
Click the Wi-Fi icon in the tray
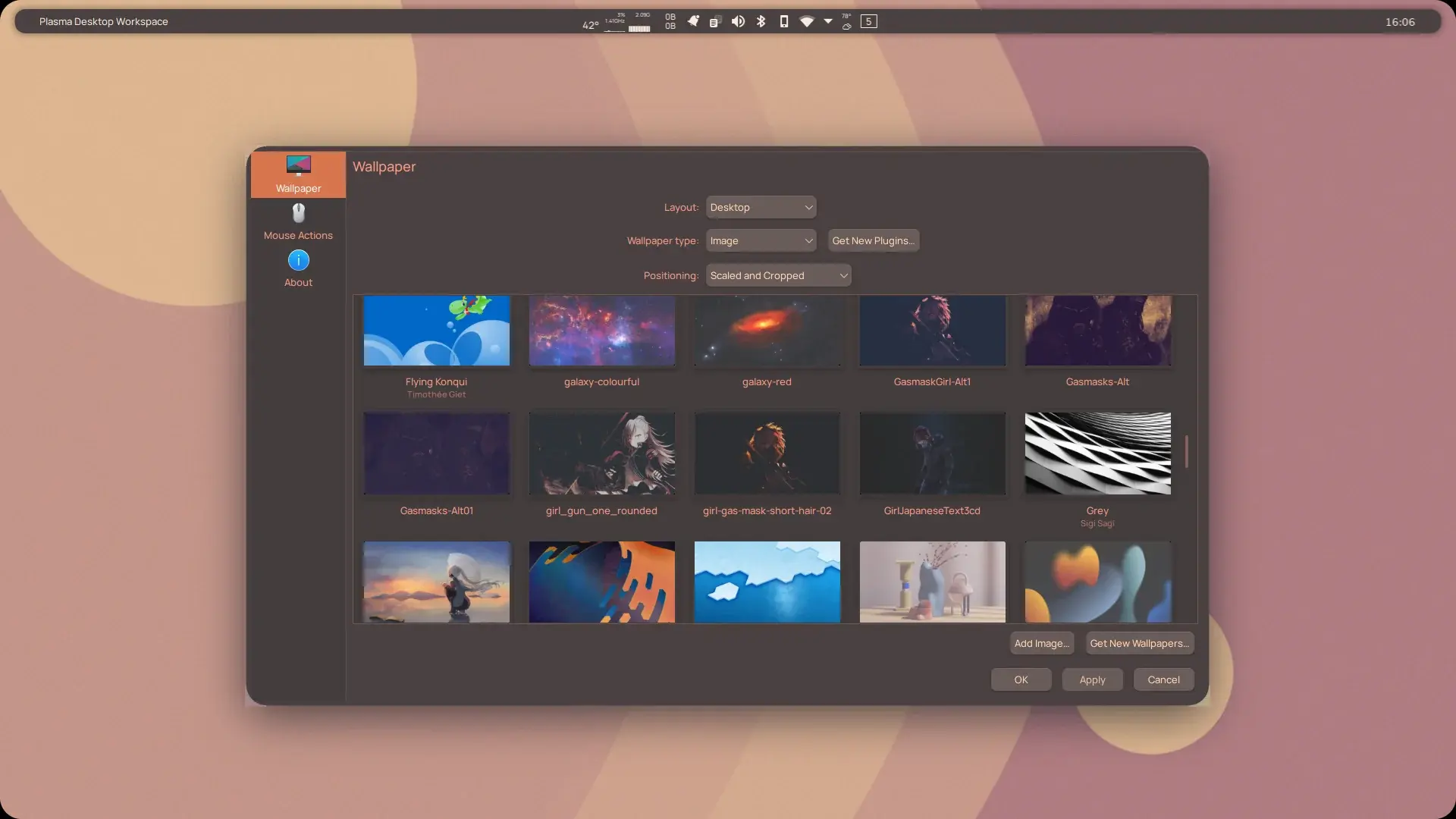(806, 21)
